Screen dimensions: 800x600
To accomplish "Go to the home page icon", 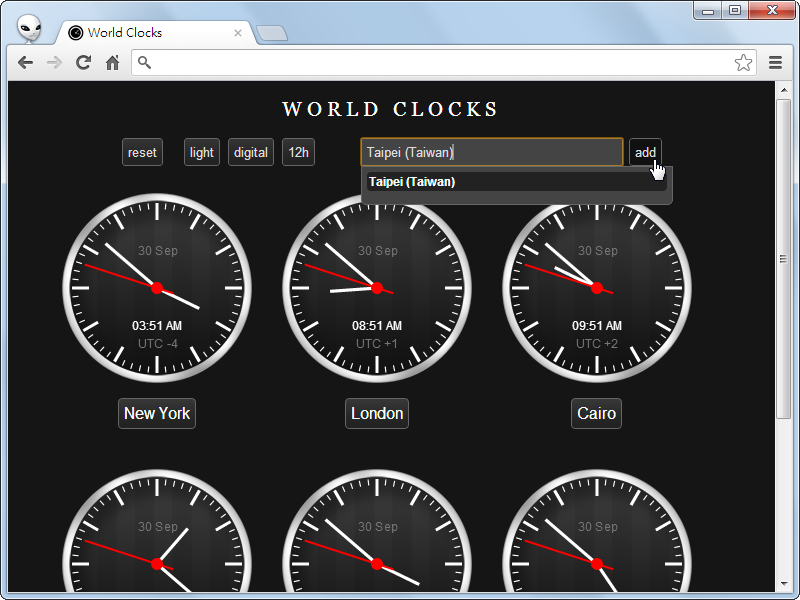I will (x=113, y=63).
